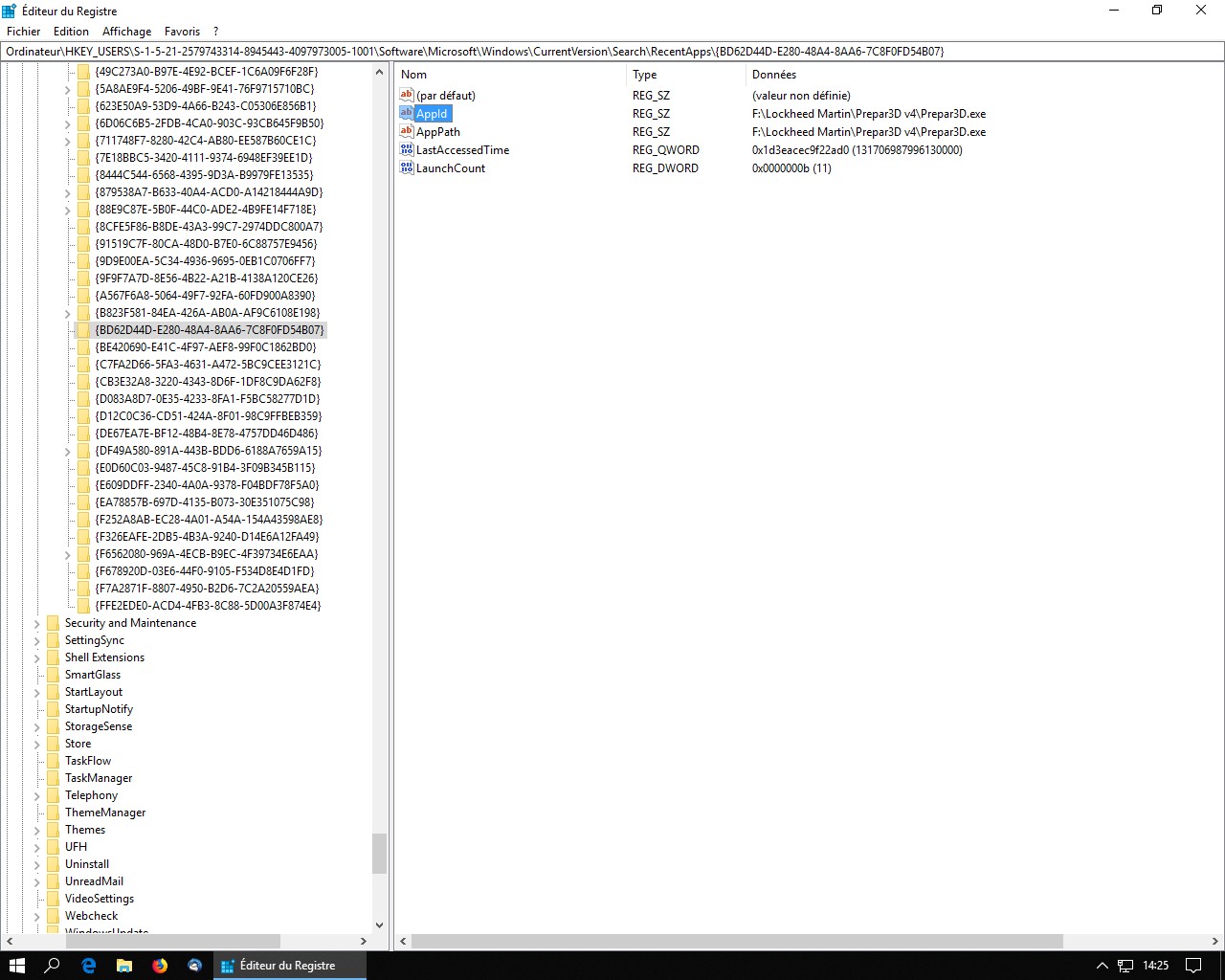Click the (par défaut) value icon
Viewport: 1225px width, 980px height.
coord(407,96)
